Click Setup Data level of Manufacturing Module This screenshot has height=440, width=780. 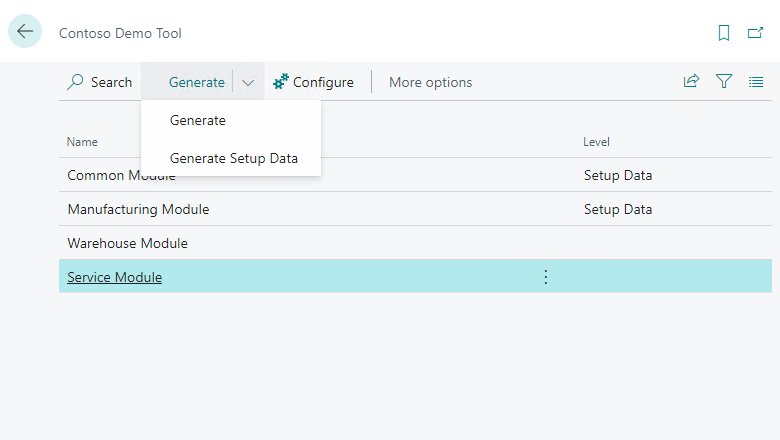tap(618, 209)
